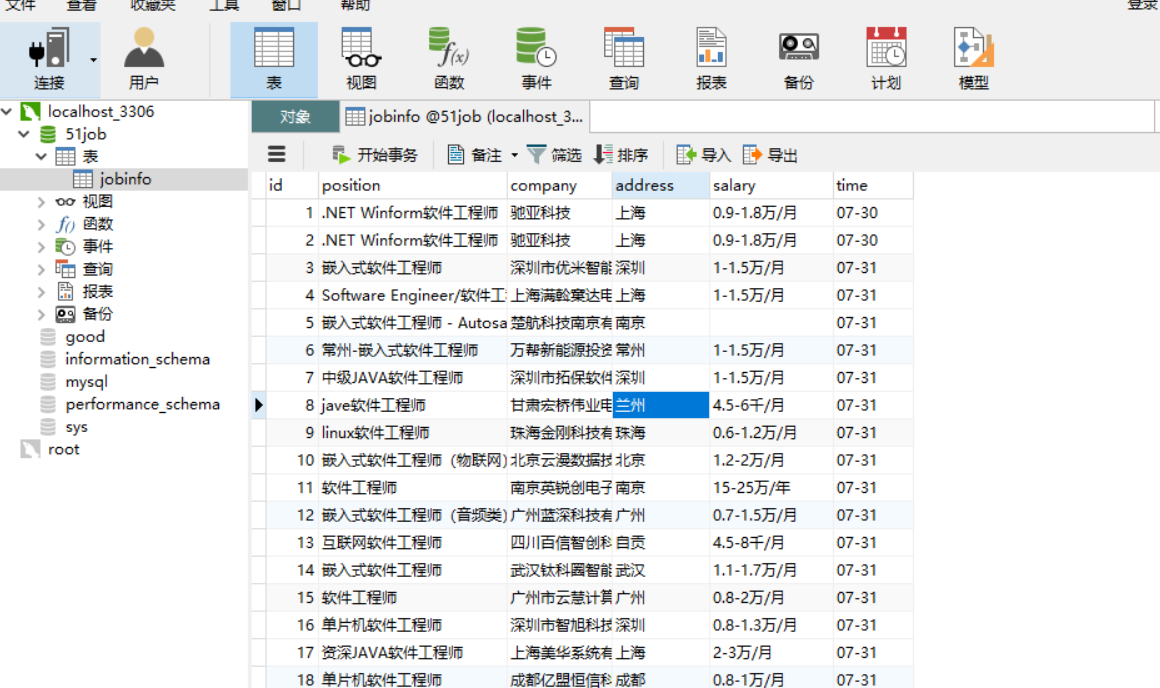Open the 模型 (Model) designer

point(972,58)
